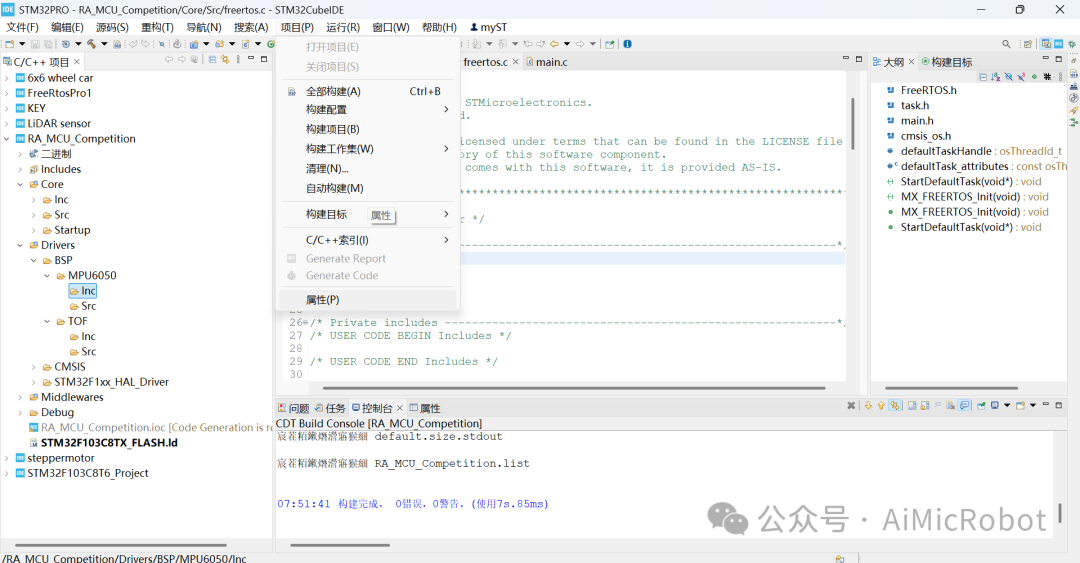Close the freertos.c editor tab
This screenshot has height=563, width=1080.
[x=515, y=62]
